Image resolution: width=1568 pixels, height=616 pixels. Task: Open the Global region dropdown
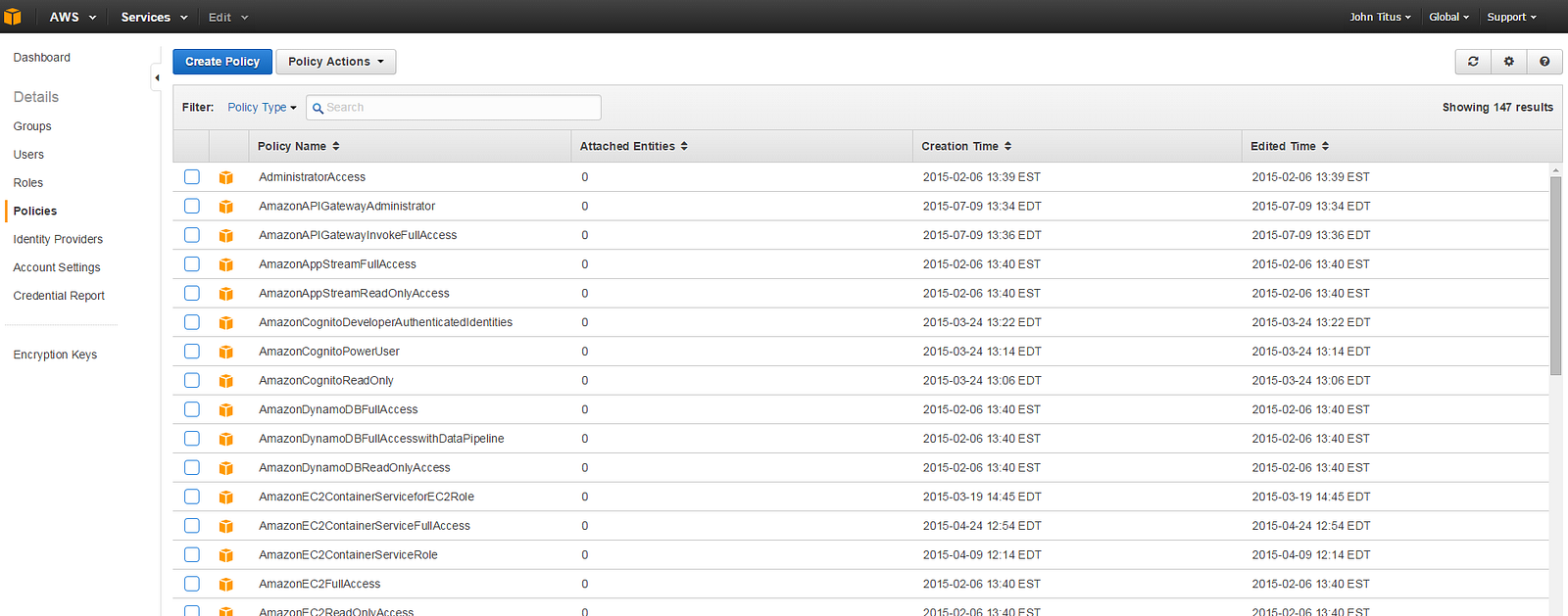coord(1448,17)
